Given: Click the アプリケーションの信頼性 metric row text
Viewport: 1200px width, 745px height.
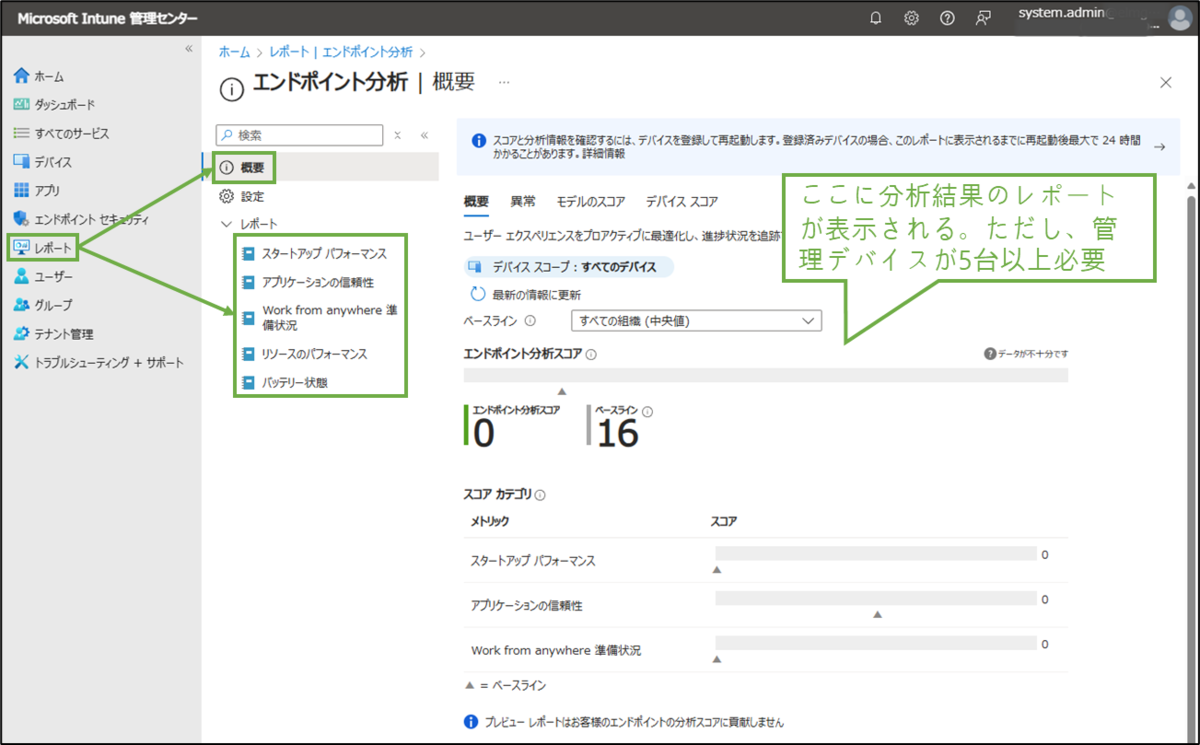Looking at the screenshot, I should click(527, 606).
